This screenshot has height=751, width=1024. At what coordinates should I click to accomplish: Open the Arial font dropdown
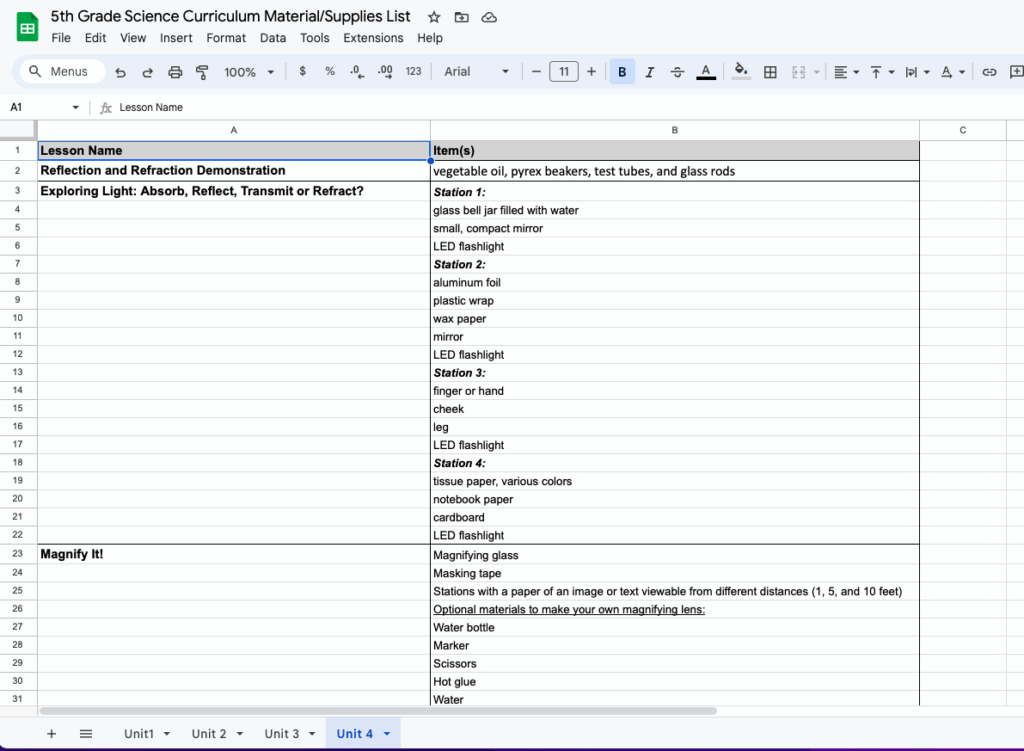(x=476, y=72)
